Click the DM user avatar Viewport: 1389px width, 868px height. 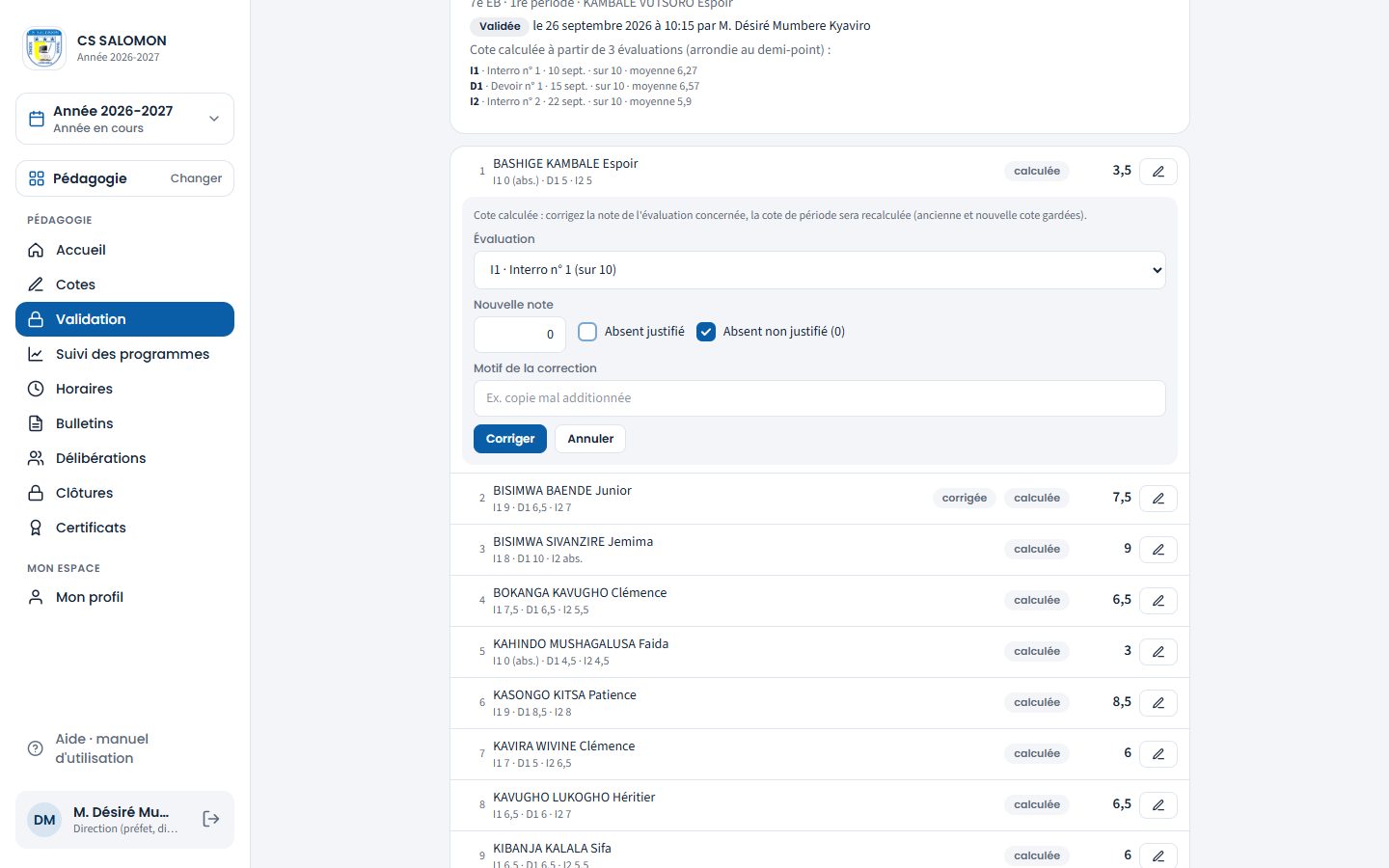(x=44, y=820)
